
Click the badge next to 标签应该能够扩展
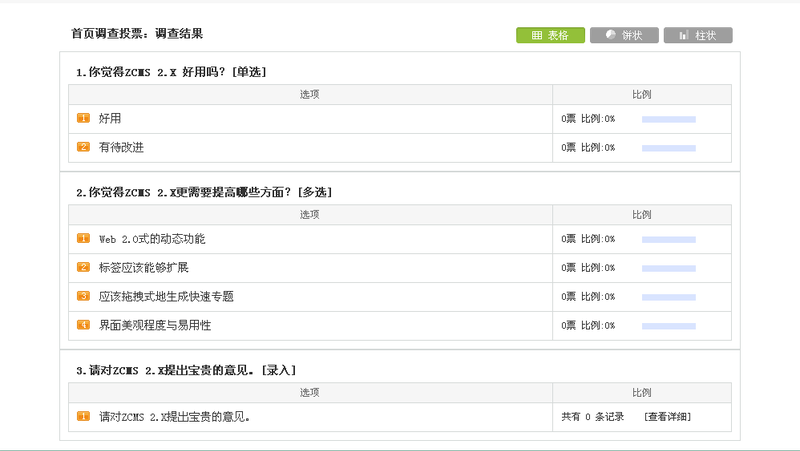point(84,267)
